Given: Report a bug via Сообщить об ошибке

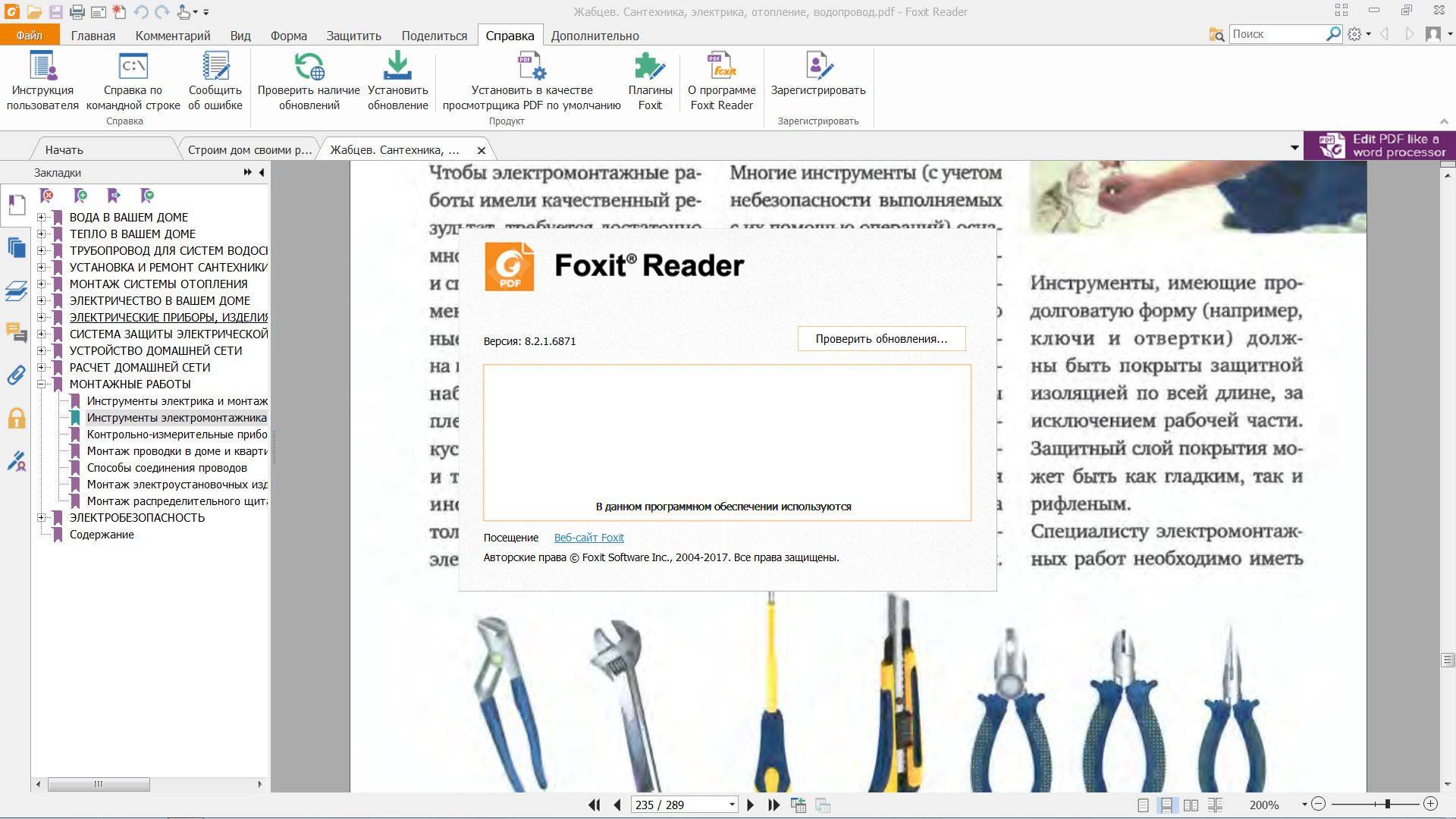Looking at the screenshot, I should click(215, 81).
